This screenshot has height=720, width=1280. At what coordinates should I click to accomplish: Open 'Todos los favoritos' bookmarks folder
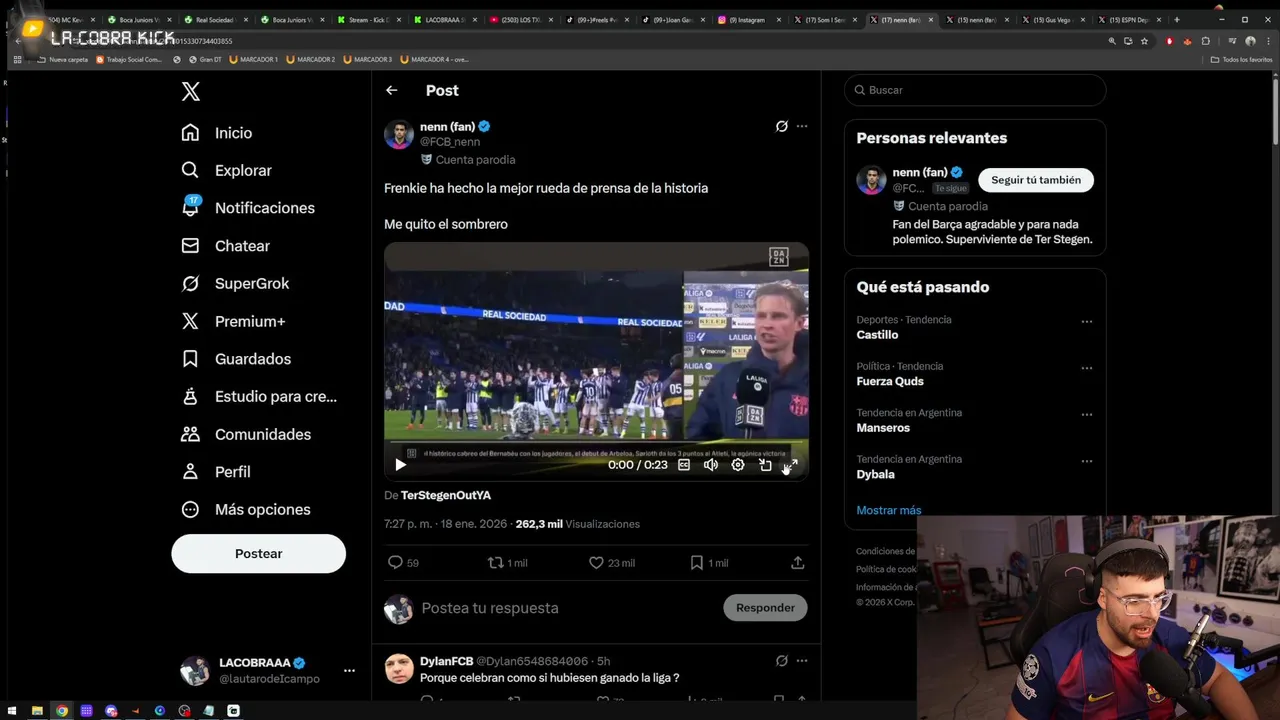click(x=1241, y=59)
